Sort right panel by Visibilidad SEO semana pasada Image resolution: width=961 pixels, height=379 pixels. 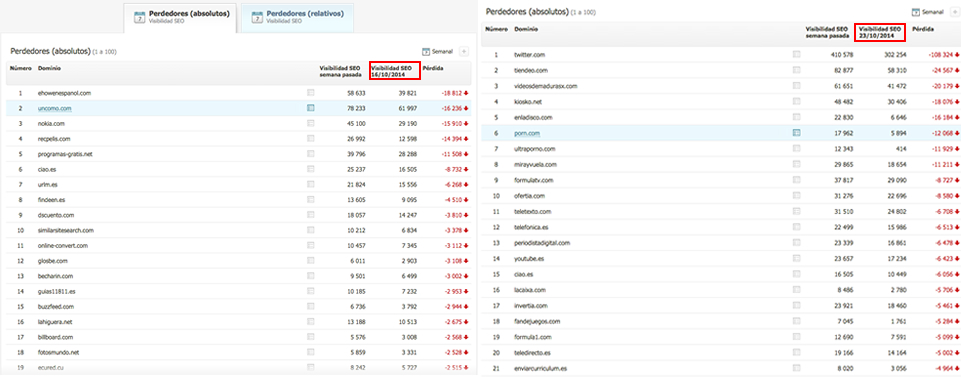(827, 32)
